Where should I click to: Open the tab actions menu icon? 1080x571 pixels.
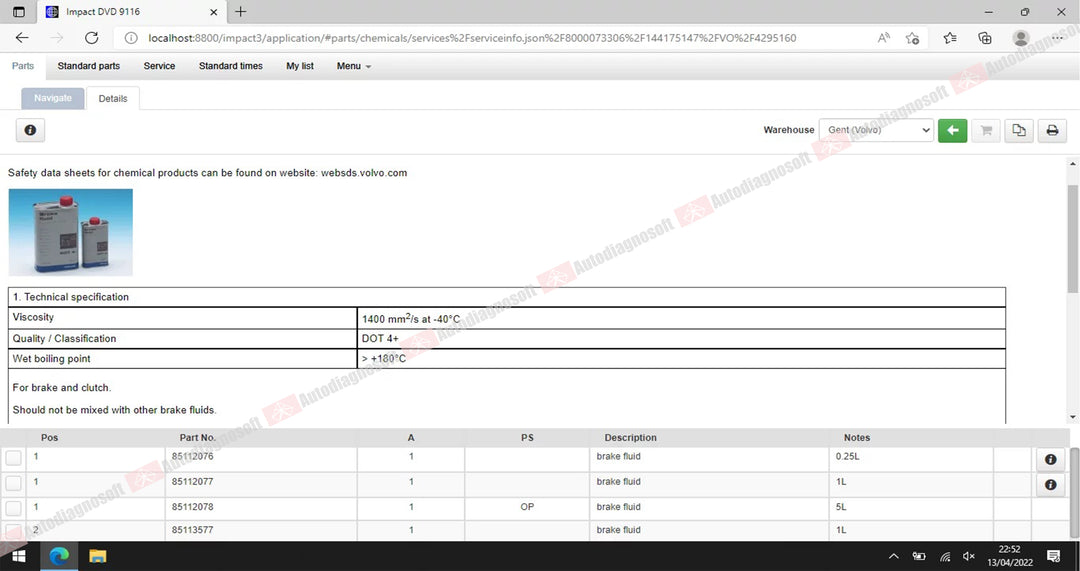click(x=19, y=12)
